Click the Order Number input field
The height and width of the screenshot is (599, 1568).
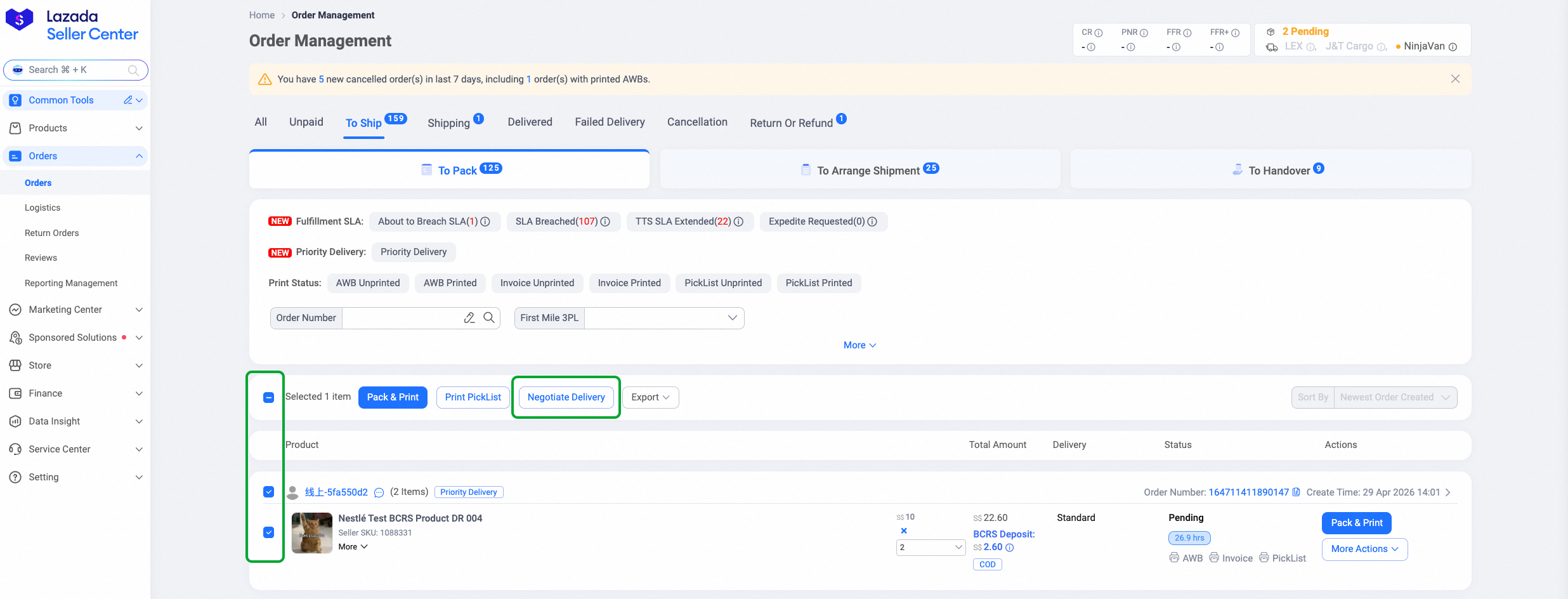click(x=402, y=318)
